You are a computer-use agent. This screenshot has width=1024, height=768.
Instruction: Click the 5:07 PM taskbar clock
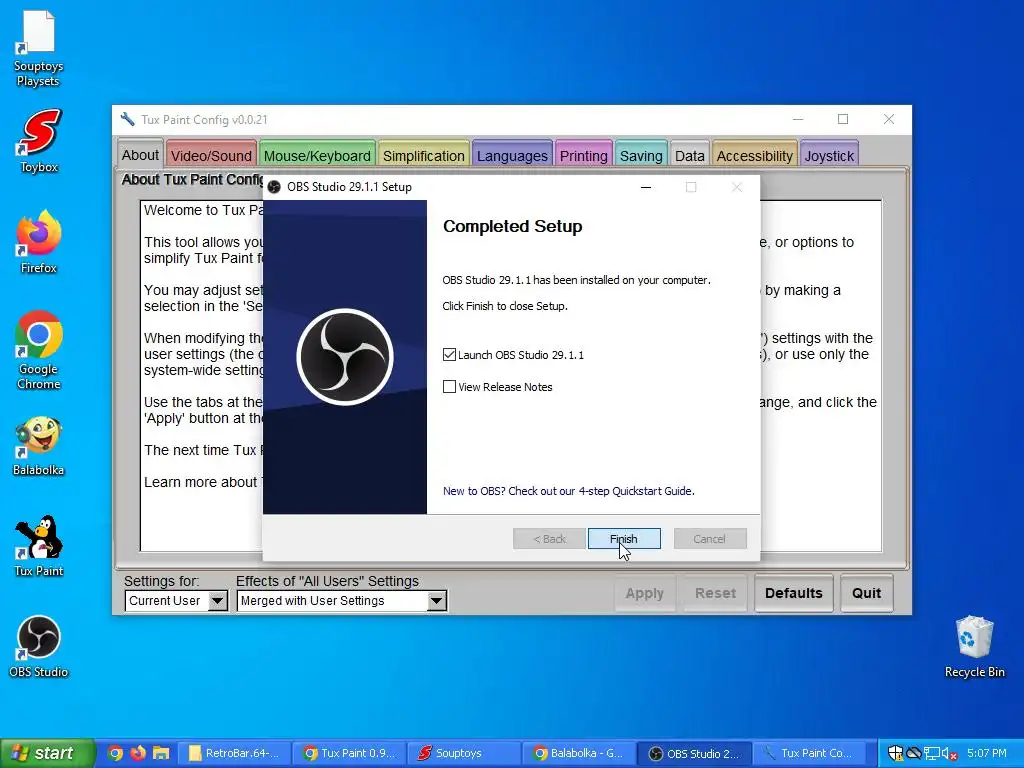coord(987,753)
